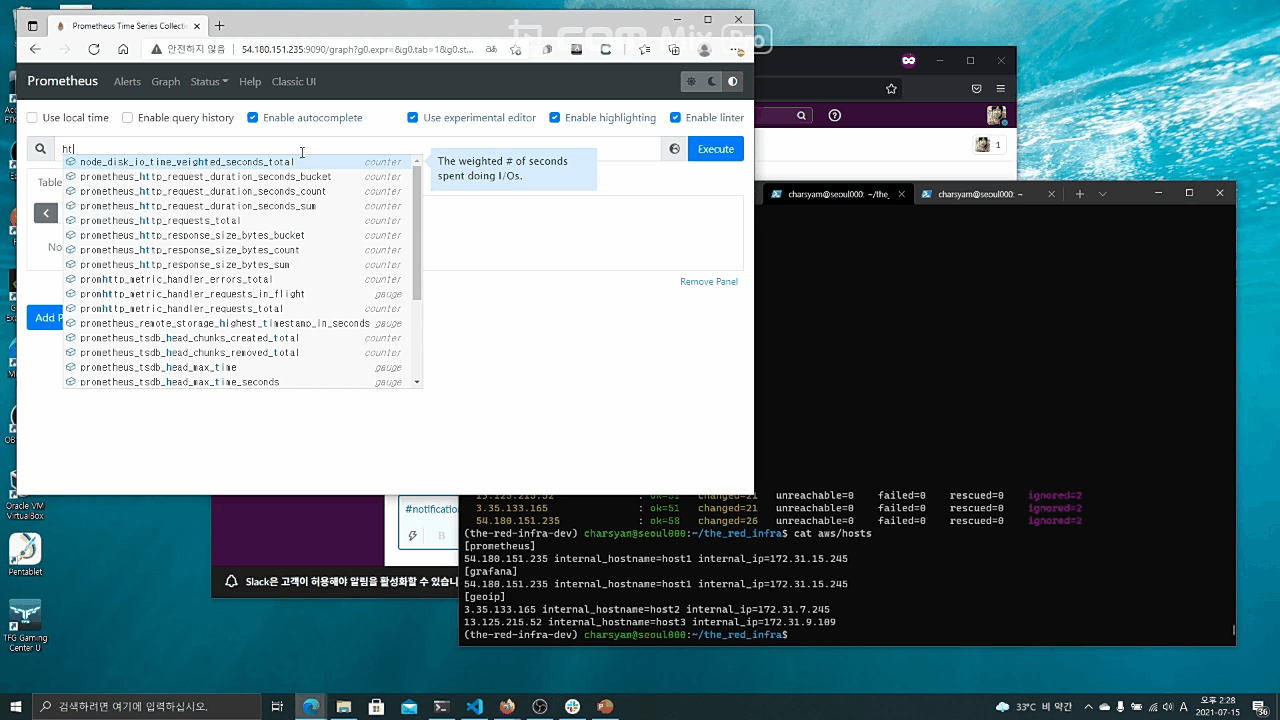The image size is (1280, 720).
Task: Switch Prometheus to light theme
Action: click(x=690, y=82)
